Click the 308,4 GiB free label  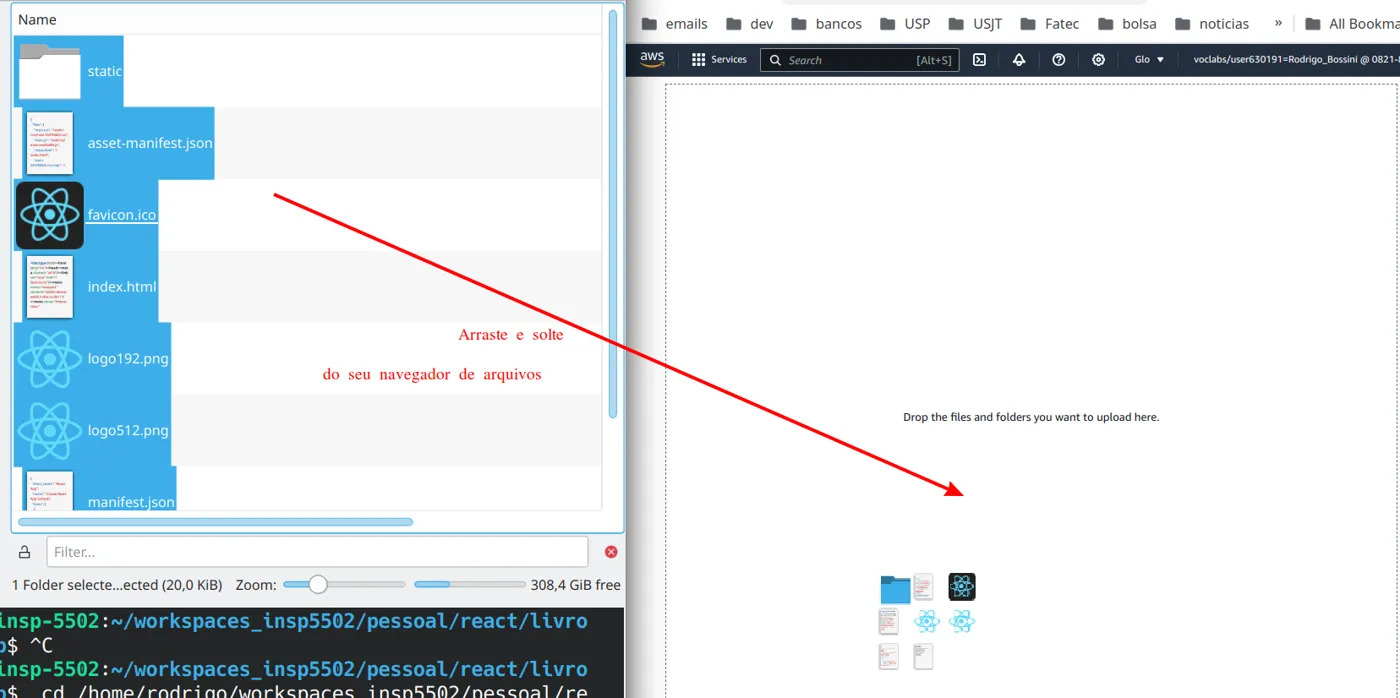tap(576, 585)
